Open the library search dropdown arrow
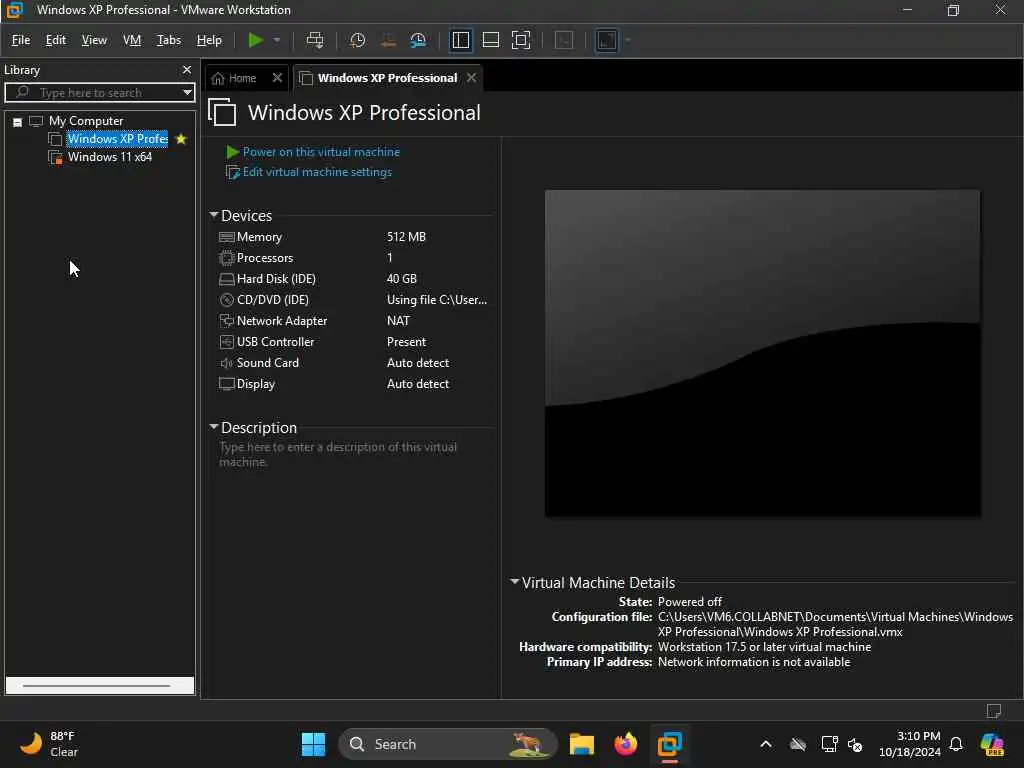 click(x=187, y=93)
